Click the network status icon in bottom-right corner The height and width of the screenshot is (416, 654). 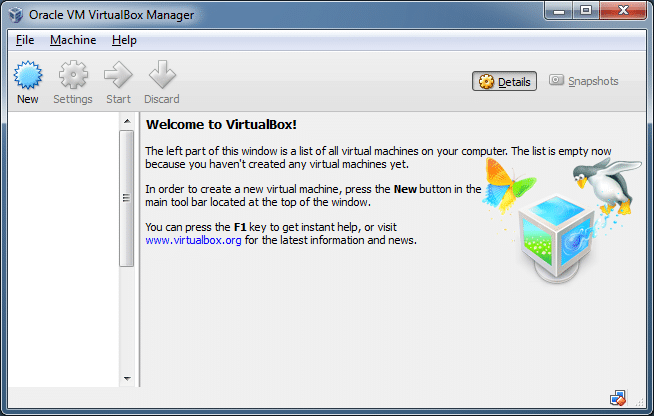click(618, 398)
